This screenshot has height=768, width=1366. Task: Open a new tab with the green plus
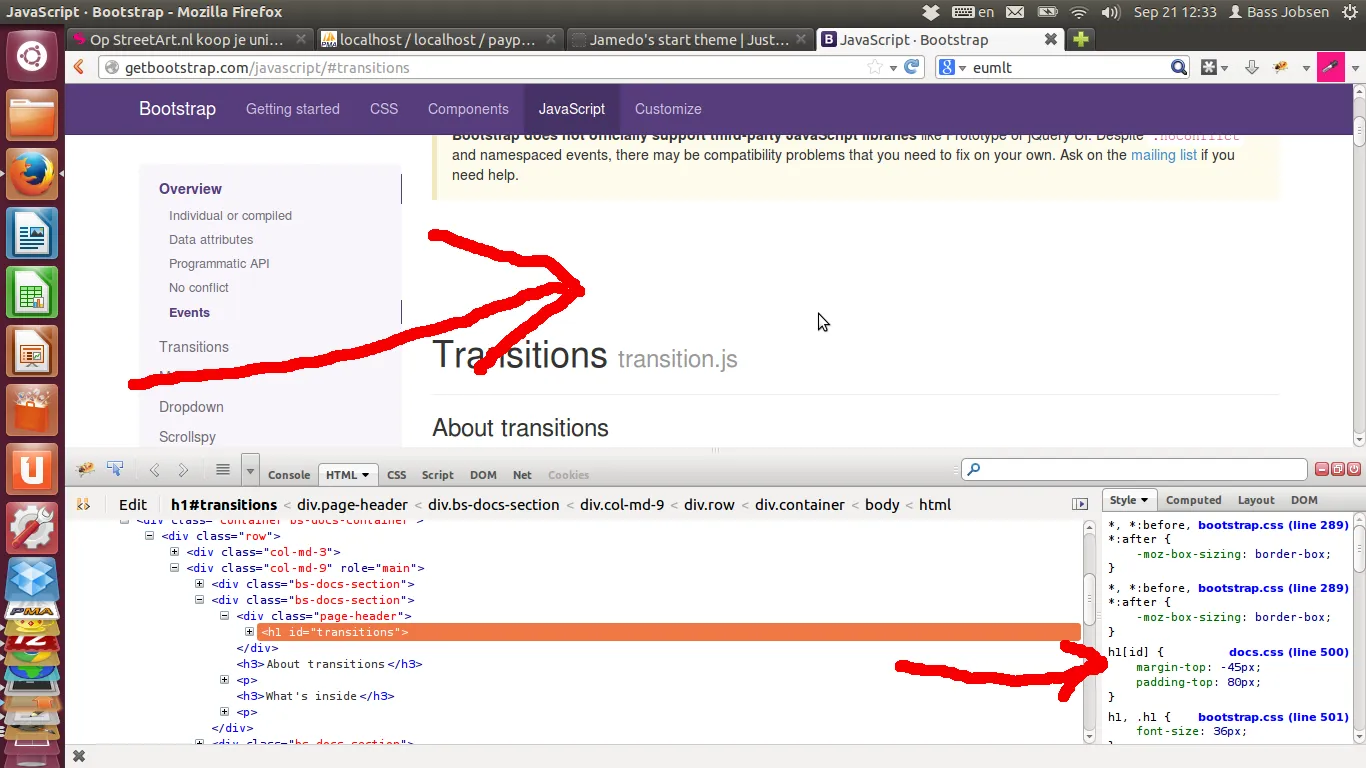click(x=1080, y=40)
